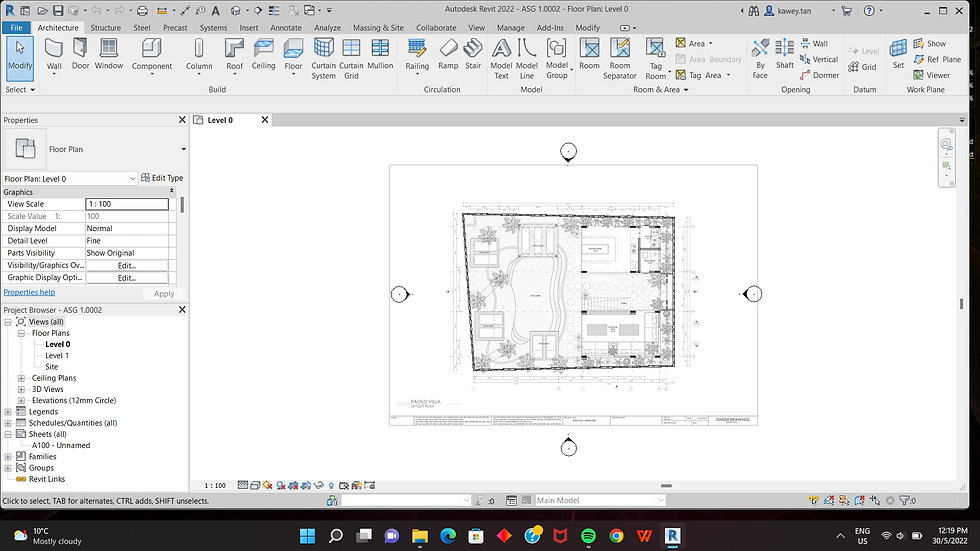Close the Level 0 view tab
Image resolution: width=980 pixels, height=551 pixels.
pyautogui.click(x=264, y=120)
